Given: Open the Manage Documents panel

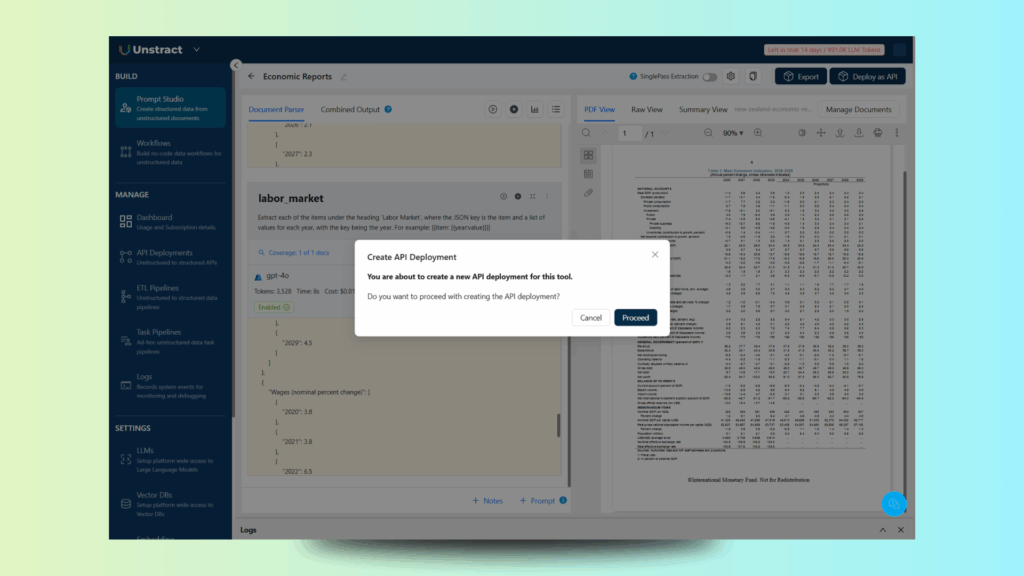Looking at the screenshot, I should pyautogui.click(x=858, y=109).
